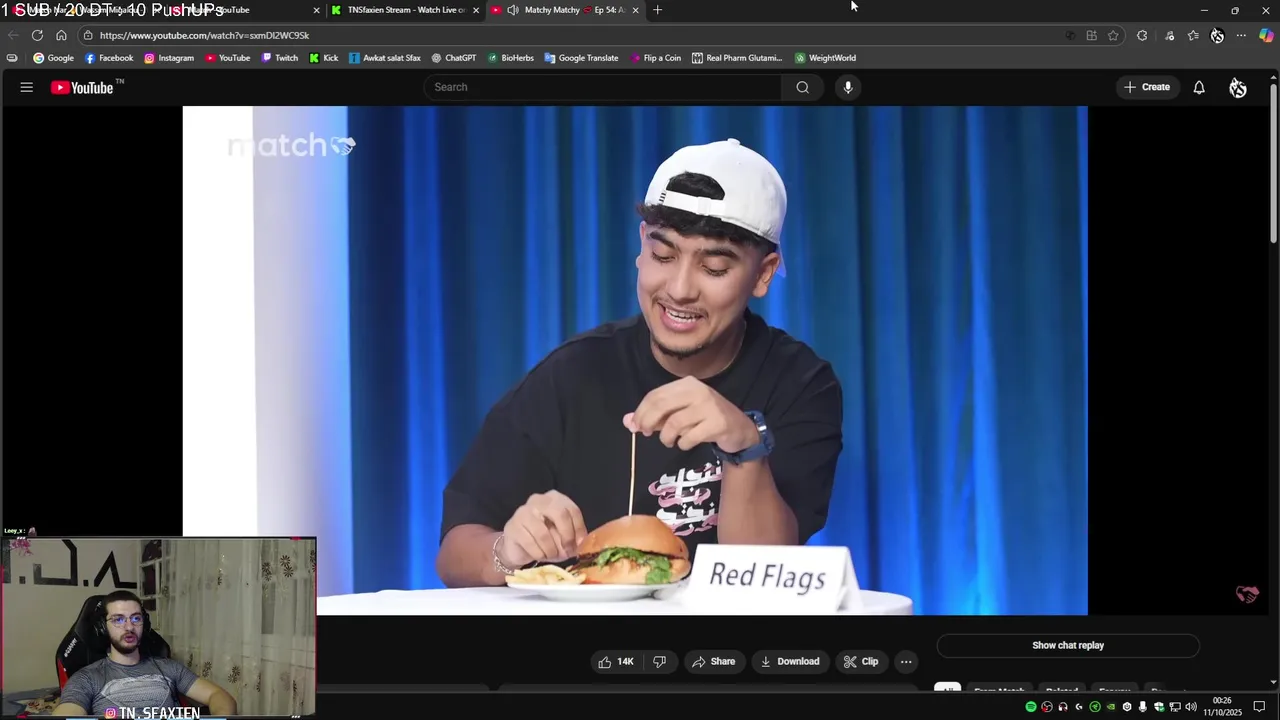Viewport: 1280px width, 720px height.
Task: Open browser profile avatar
Action: pyautogui.click(x=1217, y=35)
